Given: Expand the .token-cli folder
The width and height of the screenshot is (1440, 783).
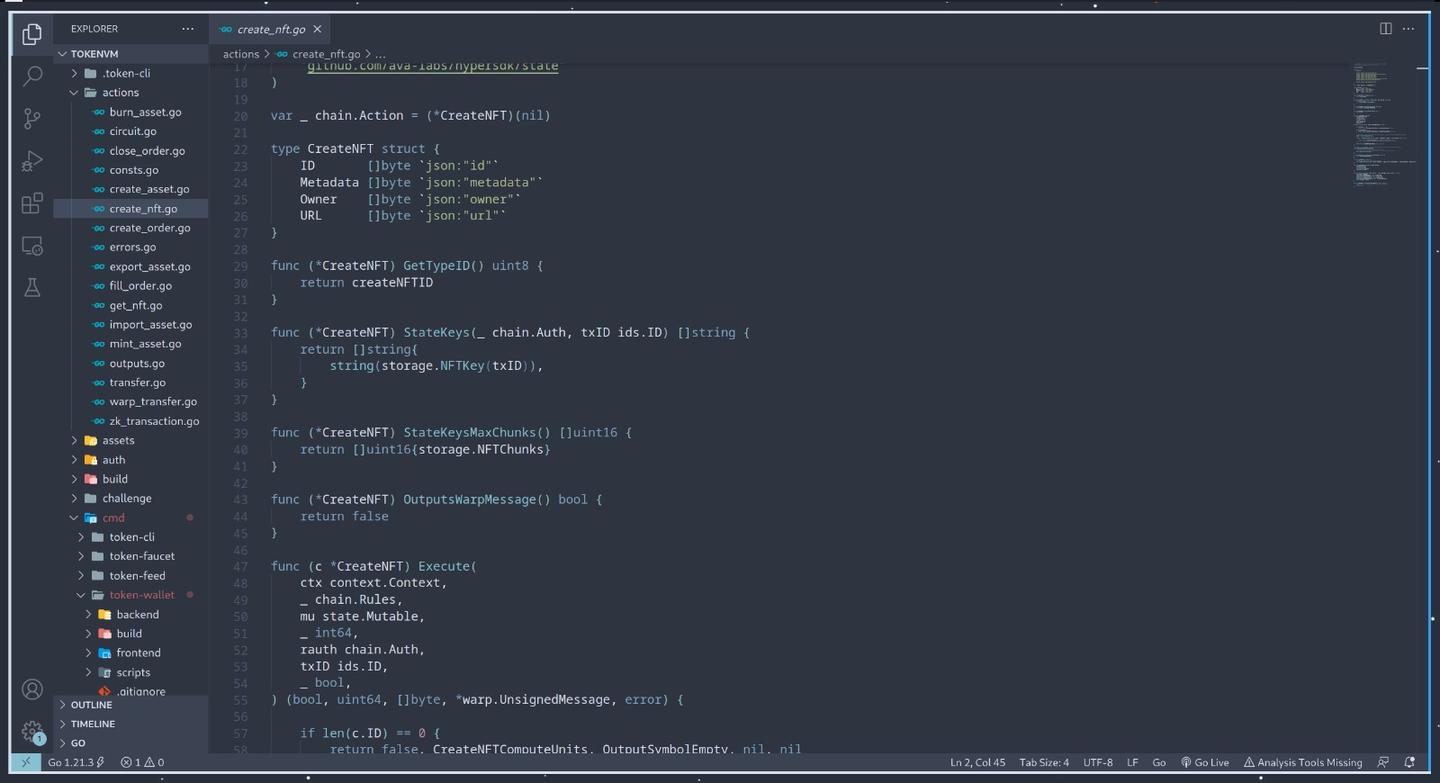Looking at the screenshot, I should [x=131, y=73].
